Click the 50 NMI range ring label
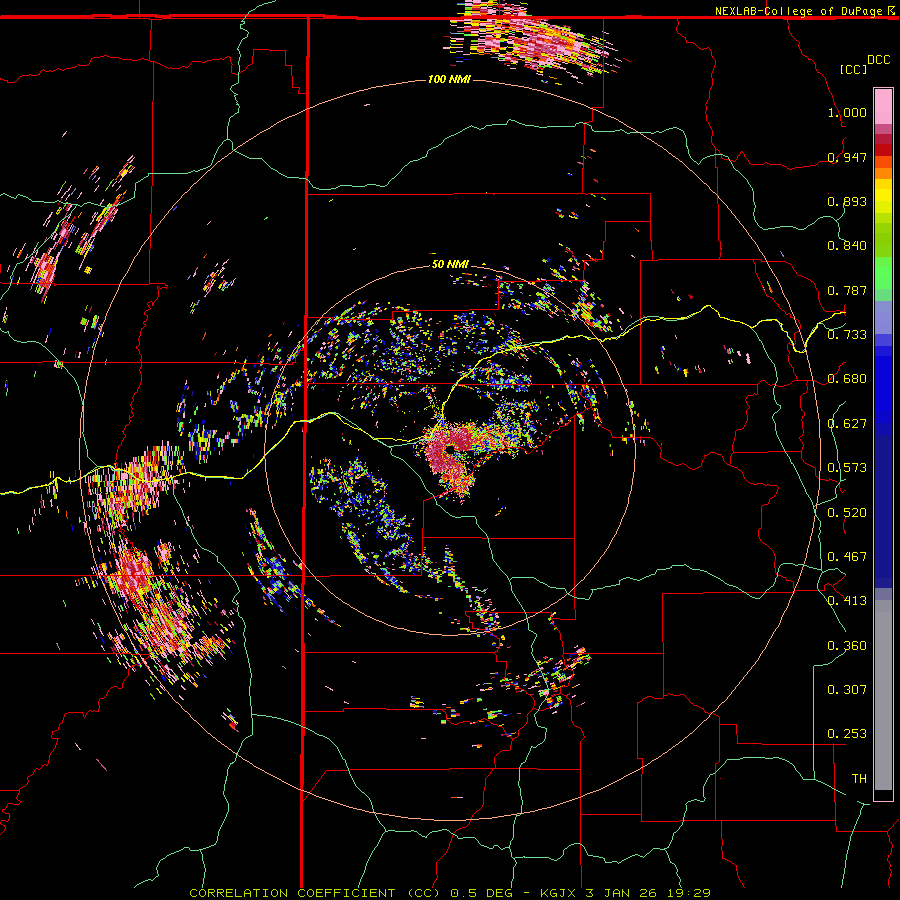 [451, 264]
